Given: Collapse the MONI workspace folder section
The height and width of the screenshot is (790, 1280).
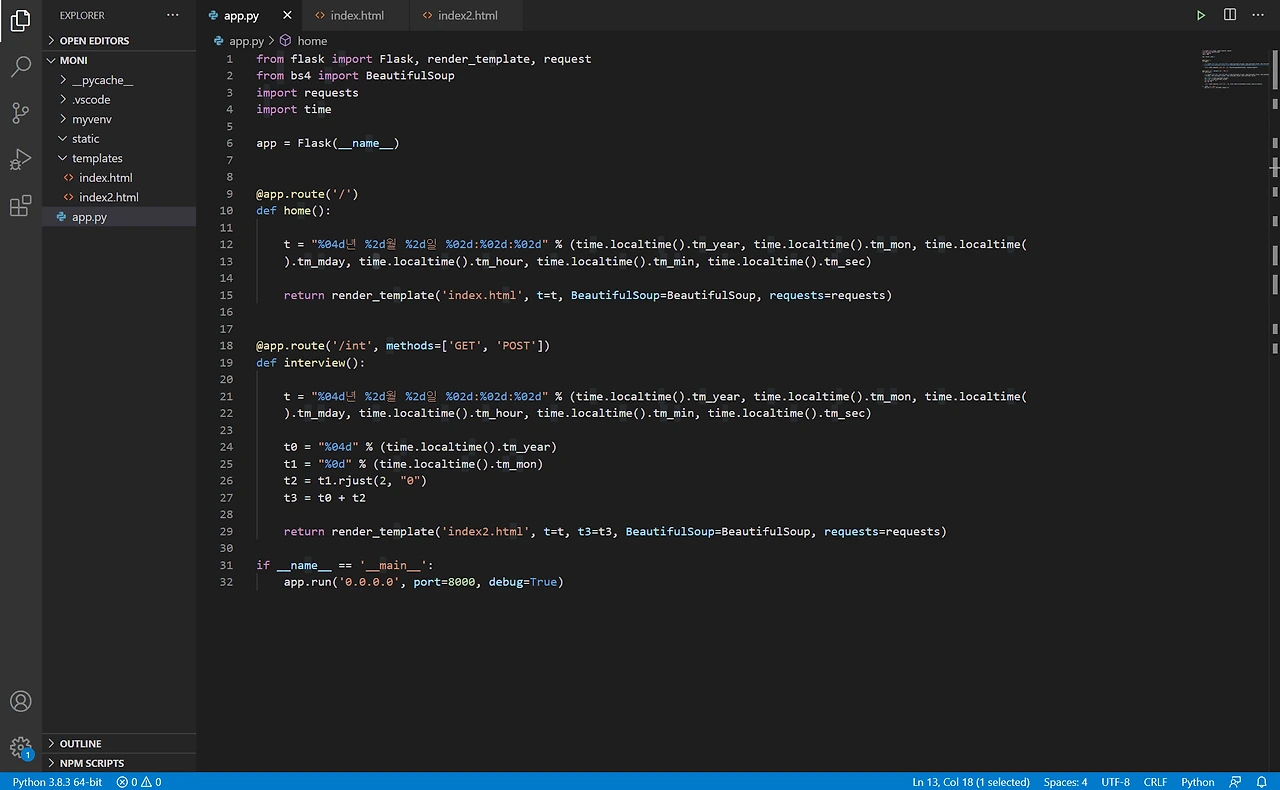Looking at the screenshot, I should 119,60.
